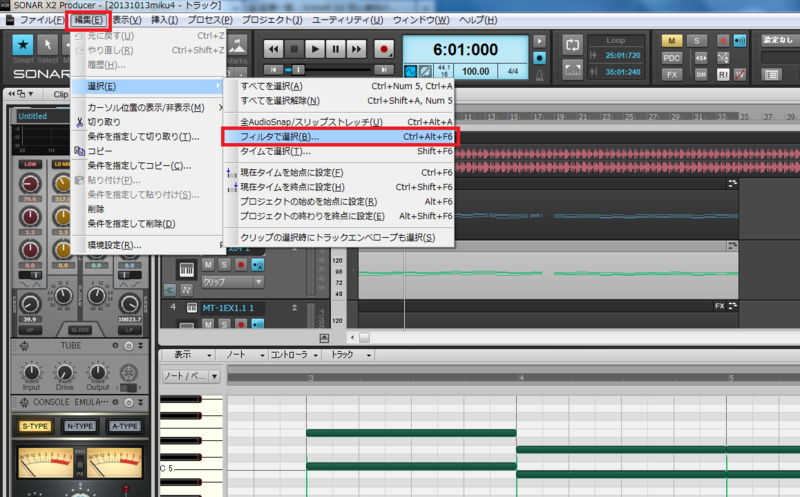The height and width of the screenshot is (497, 800).
Task: Open the ファイル(F) menu
Action: point(42,20)
